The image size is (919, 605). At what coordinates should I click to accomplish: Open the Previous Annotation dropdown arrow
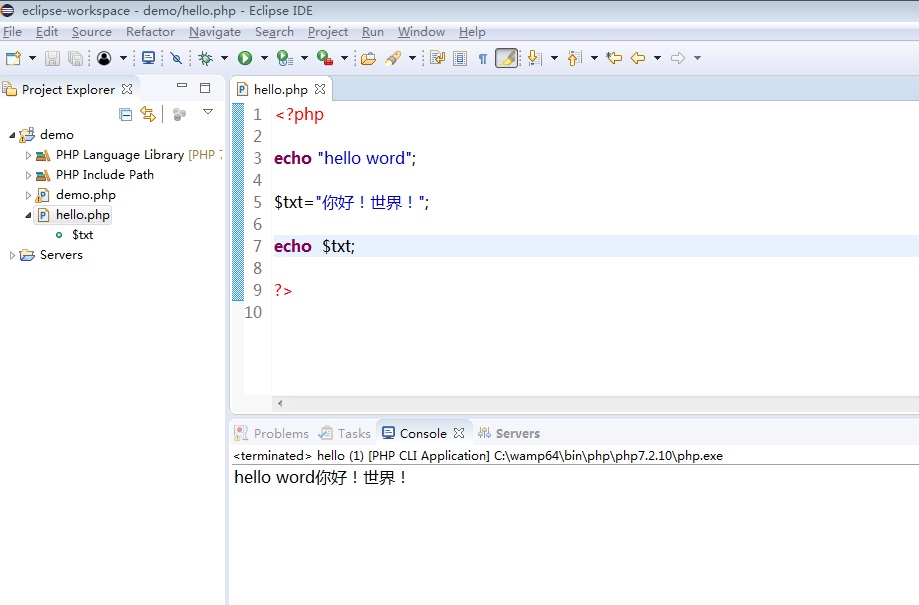tap(594, 58)
